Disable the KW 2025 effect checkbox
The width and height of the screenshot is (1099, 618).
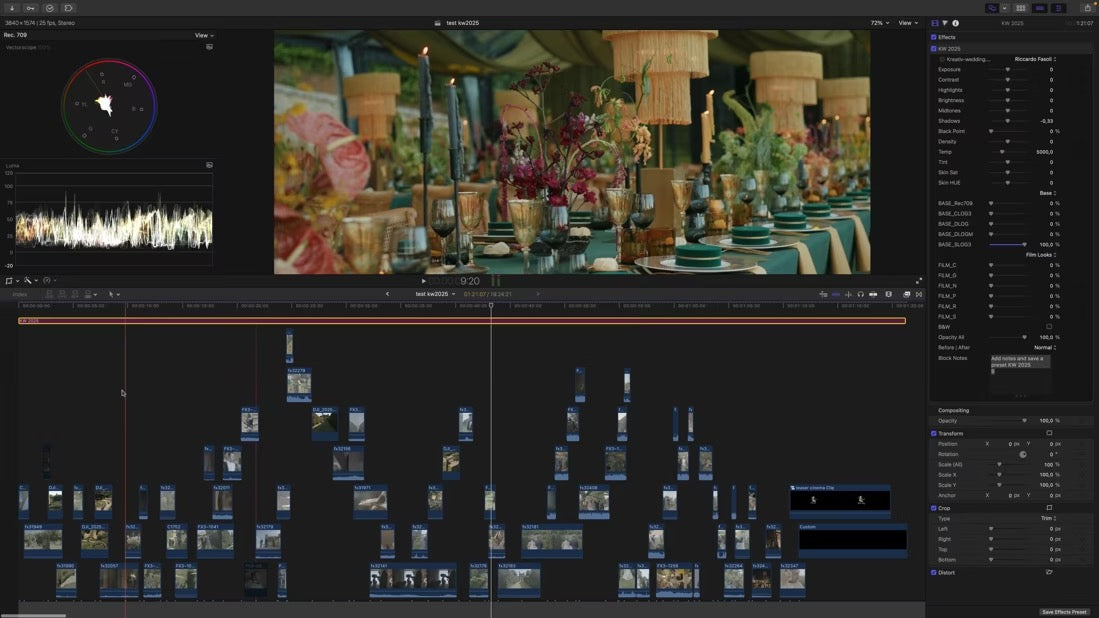point(934,48)
